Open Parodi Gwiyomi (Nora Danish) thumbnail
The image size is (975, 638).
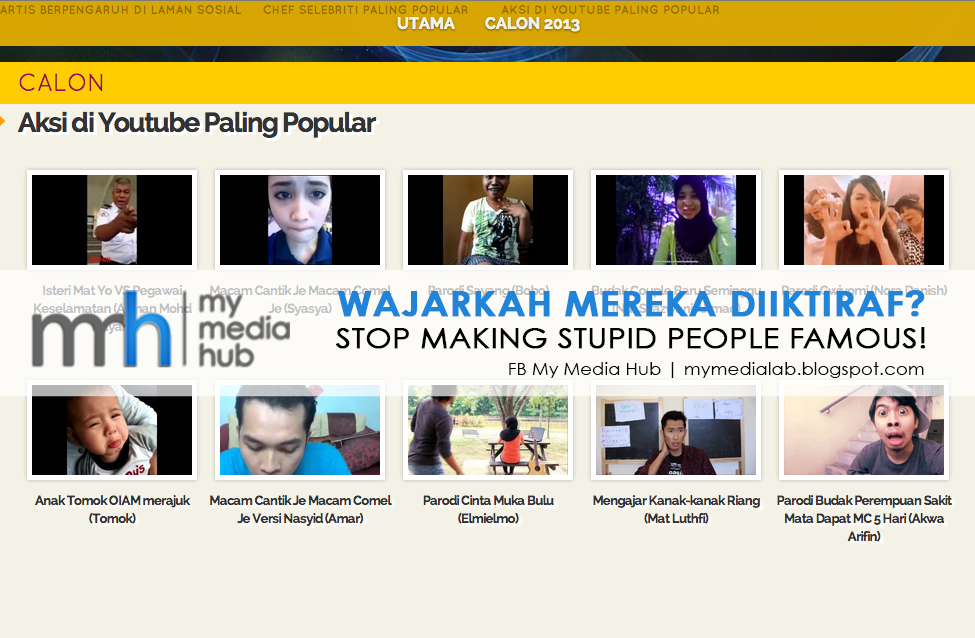pos(864,220)
